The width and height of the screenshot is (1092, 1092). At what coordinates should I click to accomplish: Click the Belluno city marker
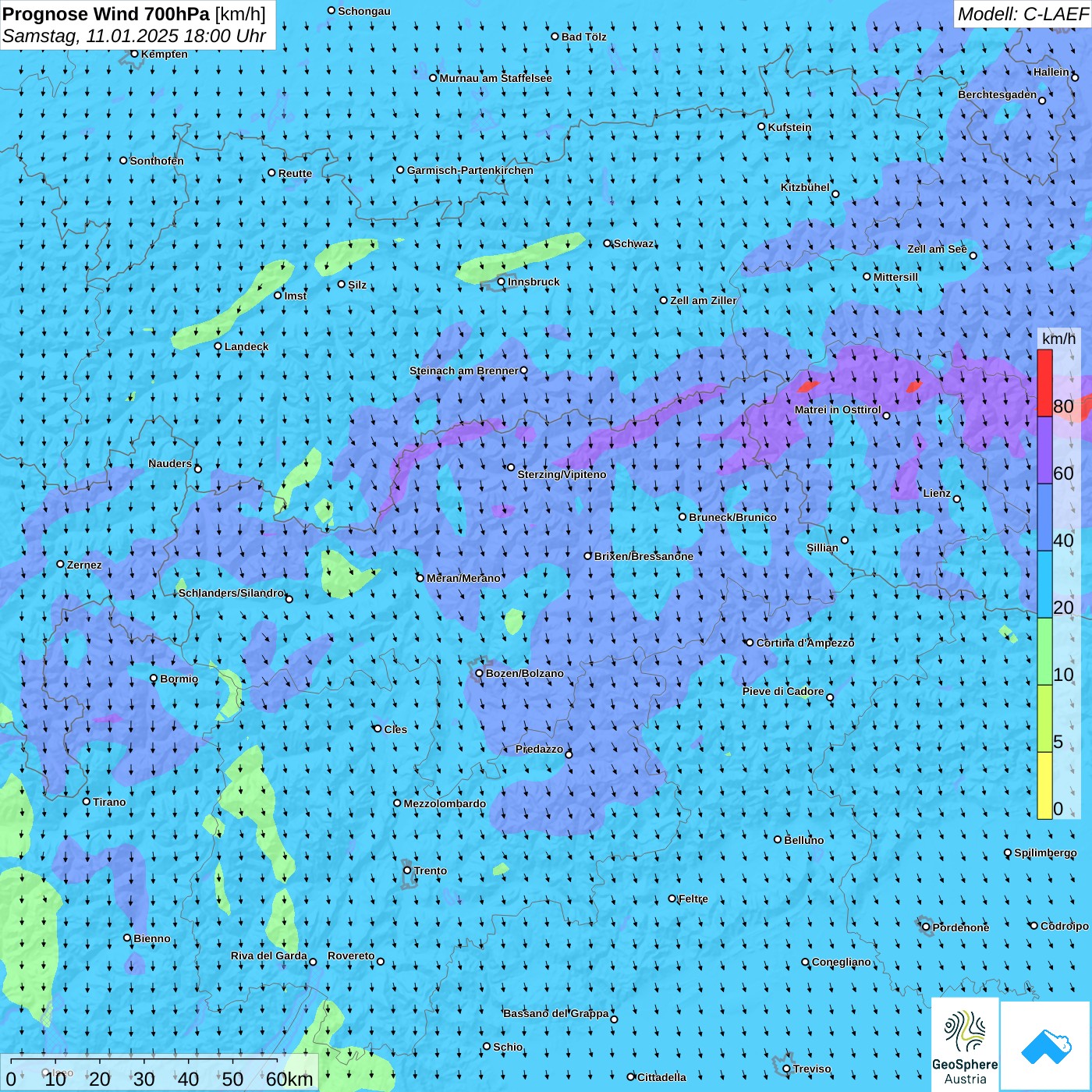pos(778,839)
